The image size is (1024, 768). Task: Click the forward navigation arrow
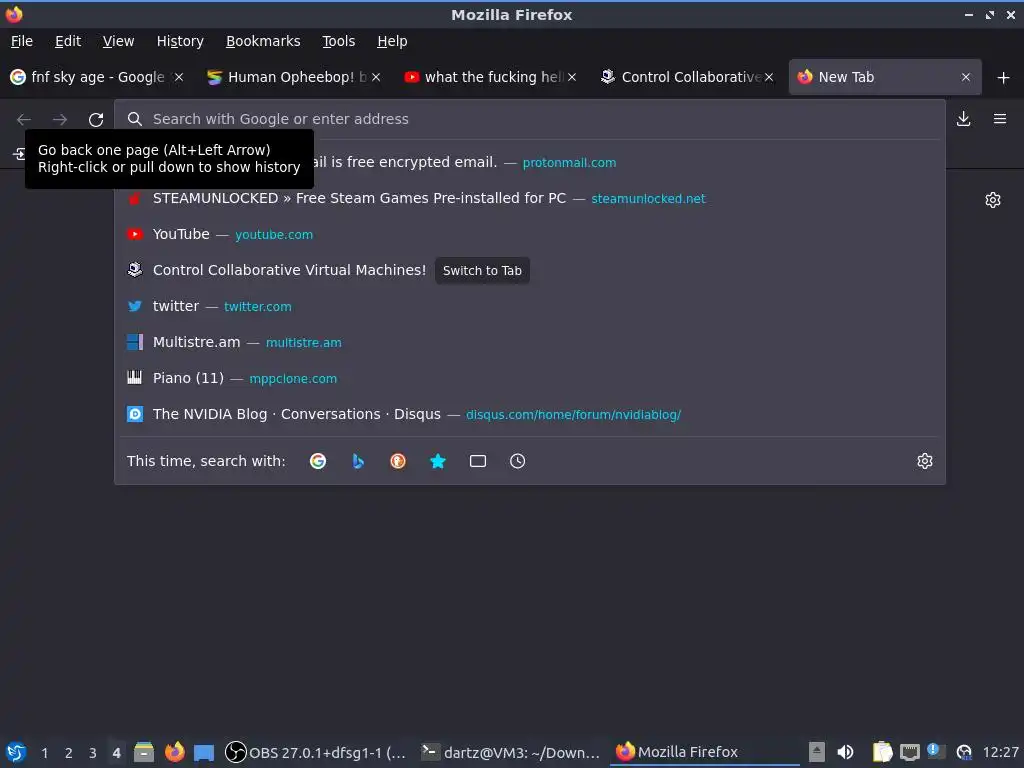click(x=59, y=120)
